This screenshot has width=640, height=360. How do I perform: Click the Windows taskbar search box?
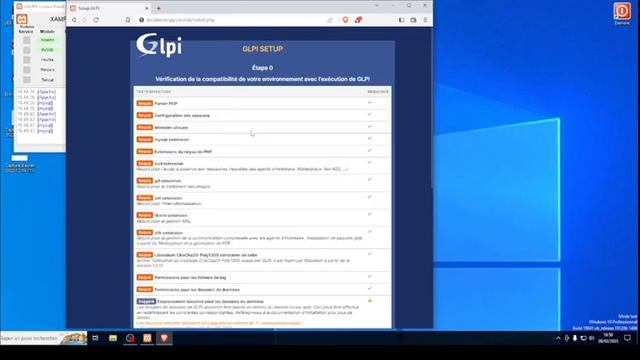pyautogui.click(x=44, y=338)
